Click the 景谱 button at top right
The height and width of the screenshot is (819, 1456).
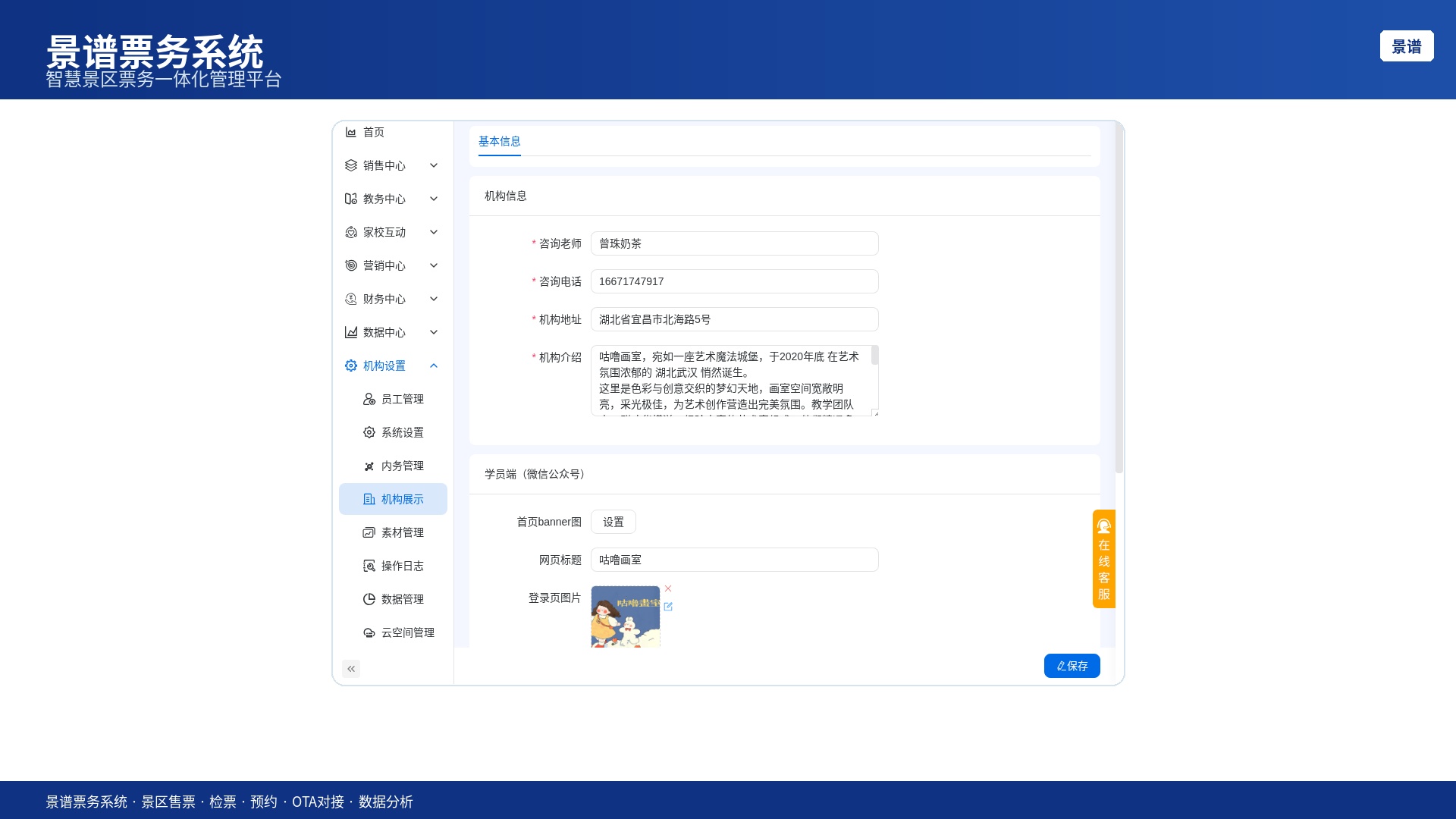[x=1407, y=46]
